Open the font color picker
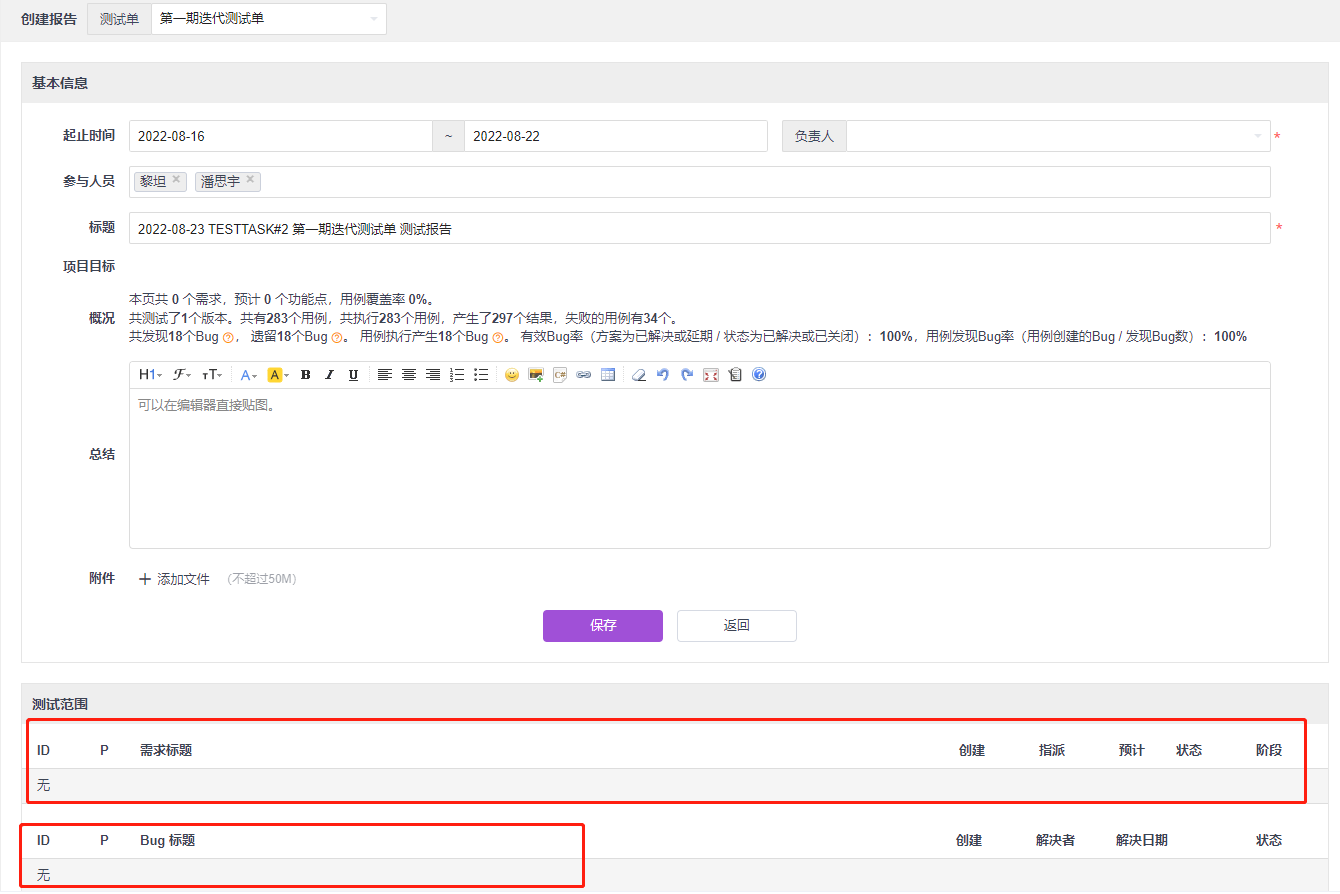The image size is (1340, 894). [x=249, y=375]
